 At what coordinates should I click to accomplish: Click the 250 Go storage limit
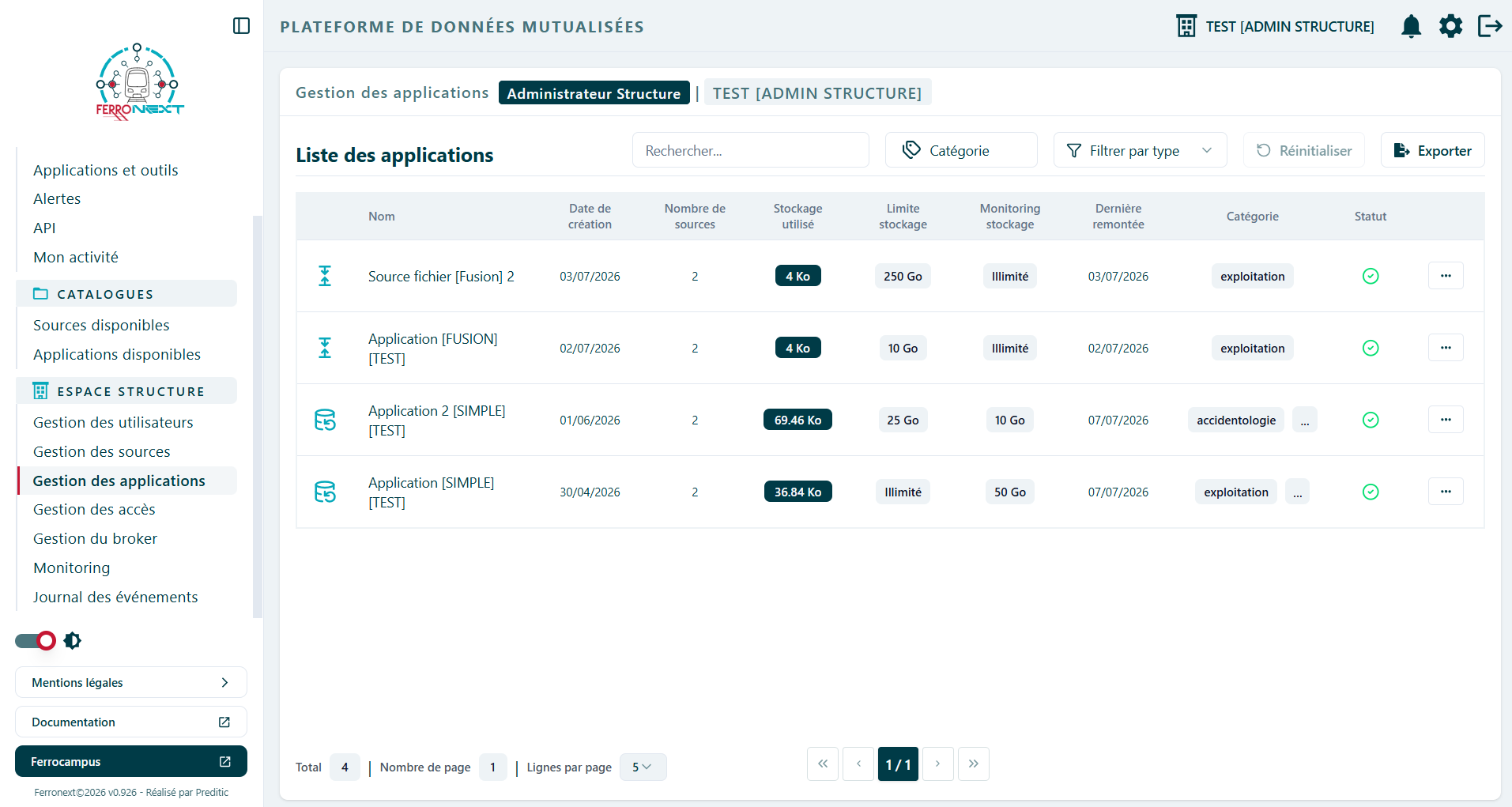pyautogui.click(x=903, y=276)
